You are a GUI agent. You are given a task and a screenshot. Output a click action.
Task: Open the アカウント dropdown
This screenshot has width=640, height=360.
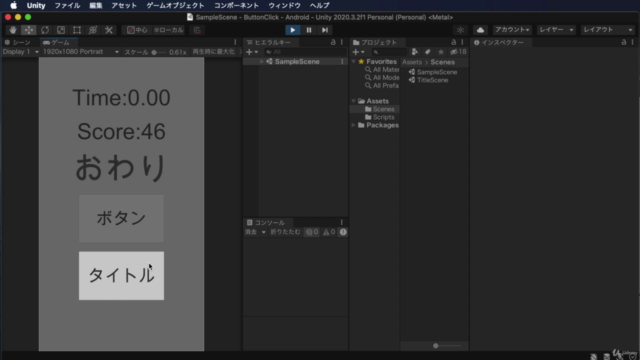pos(512,30)
